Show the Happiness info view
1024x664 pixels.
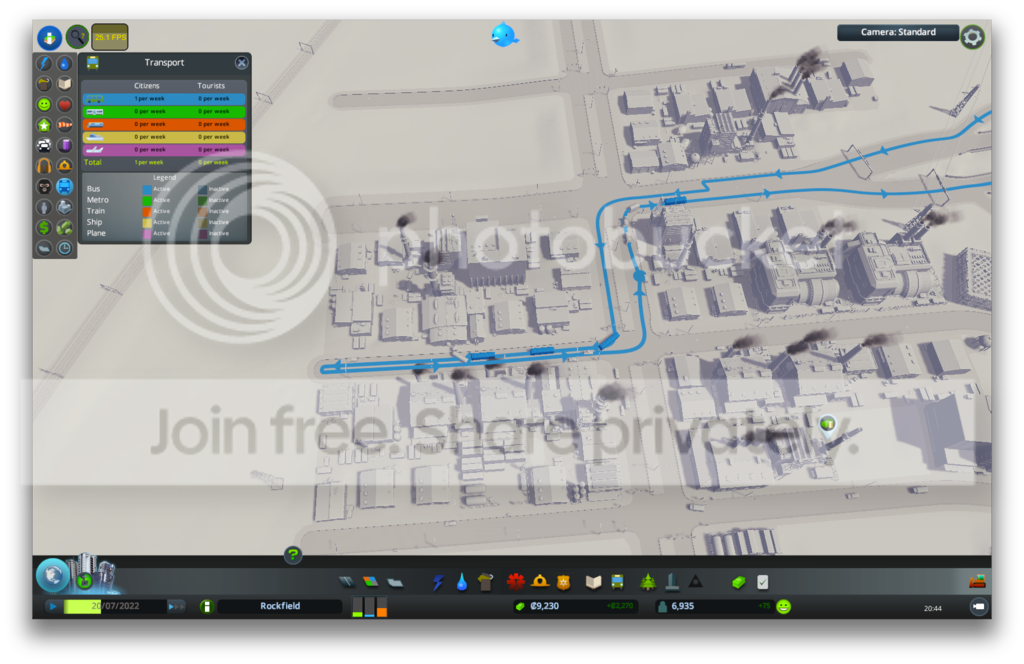[x=44, y=104]
